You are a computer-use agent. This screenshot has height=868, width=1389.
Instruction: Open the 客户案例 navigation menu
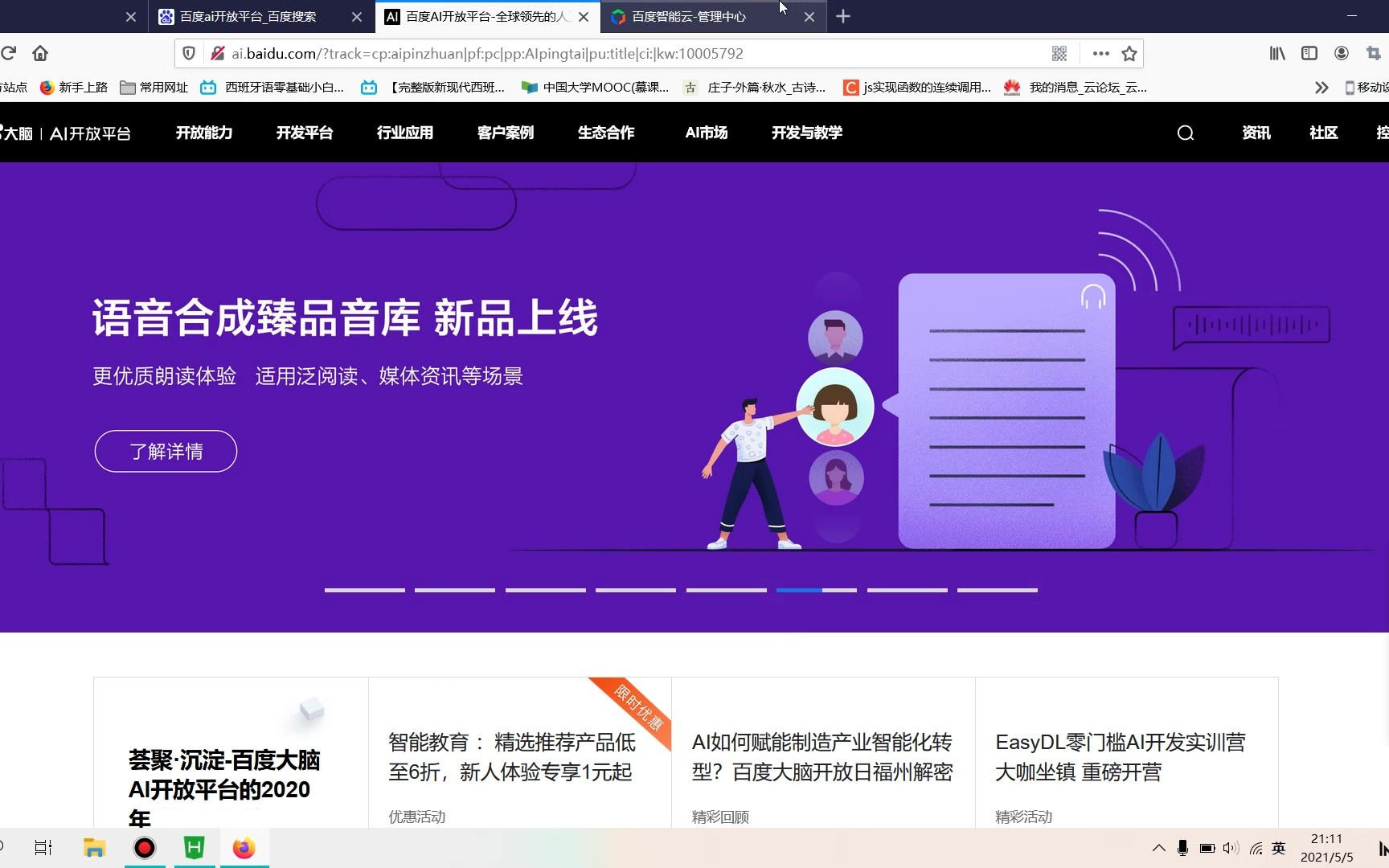click(506, 133)
